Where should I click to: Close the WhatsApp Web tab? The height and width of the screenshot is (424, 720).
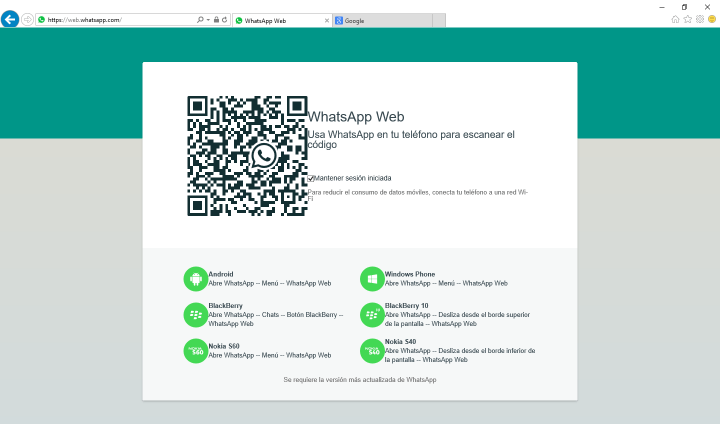327,21
